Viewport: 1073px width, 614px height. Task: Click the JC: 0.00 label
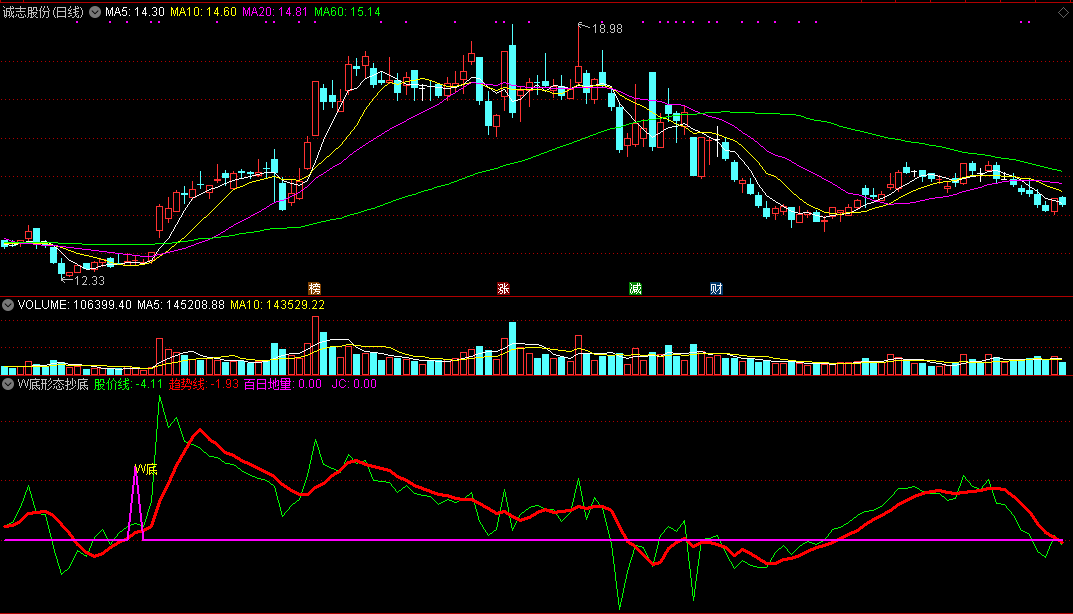(354, 384)
